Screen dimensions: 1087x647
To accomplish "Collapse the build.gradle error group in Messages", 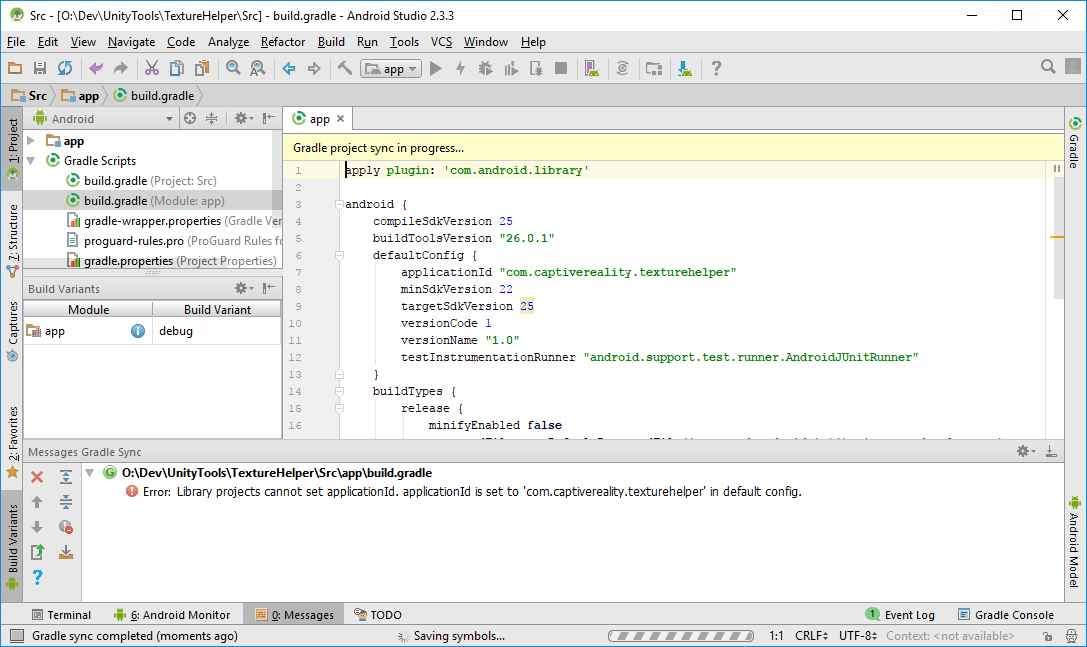I will [x=89, y=473].
